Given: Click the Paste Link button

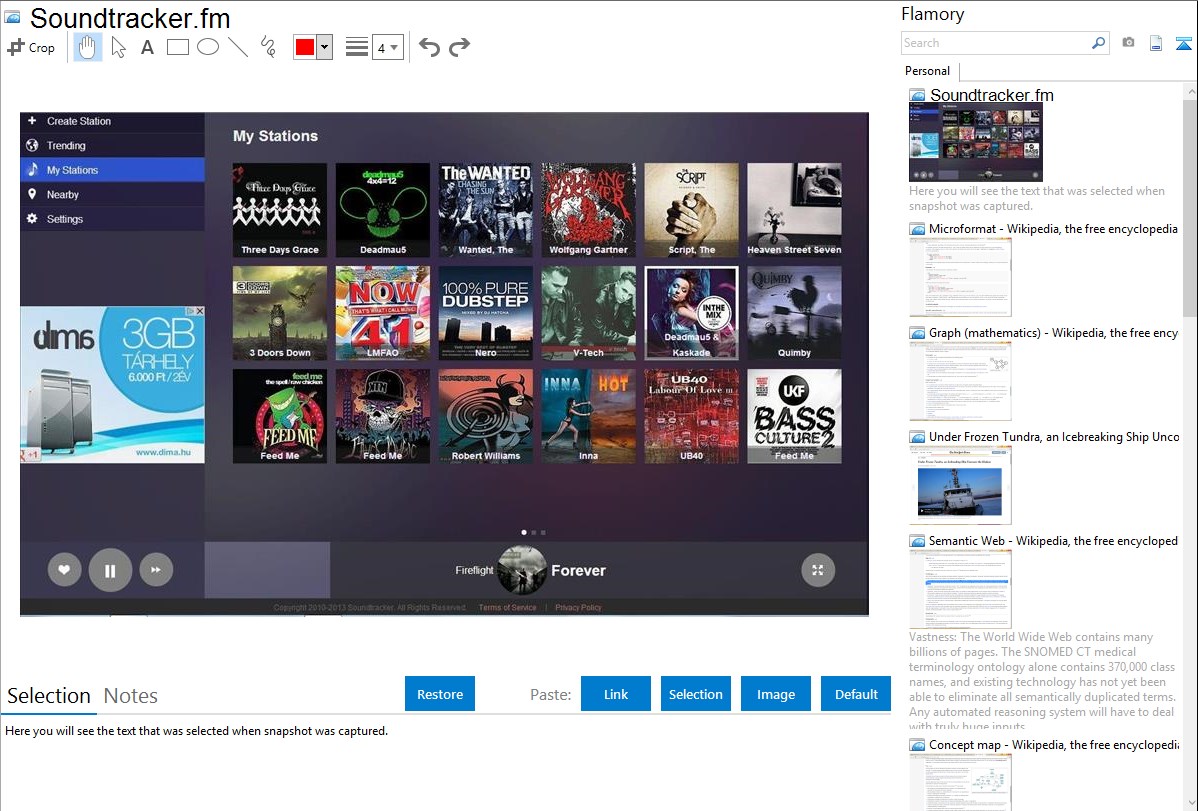Looking at the screenshot, I should pyautogui.click(x=616, y=694).
